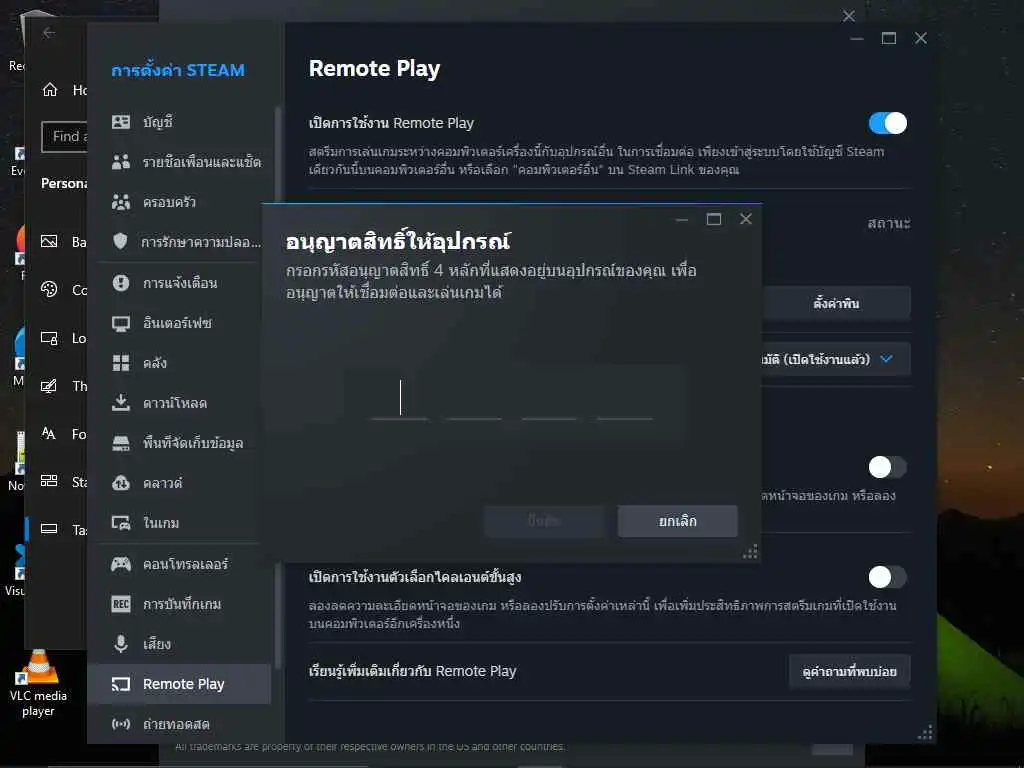This screenshot has height=768, width=1024.
Task: Toggle the เปิดการใช้งาน Remote Play switch
Action: (x=888, y=123)
